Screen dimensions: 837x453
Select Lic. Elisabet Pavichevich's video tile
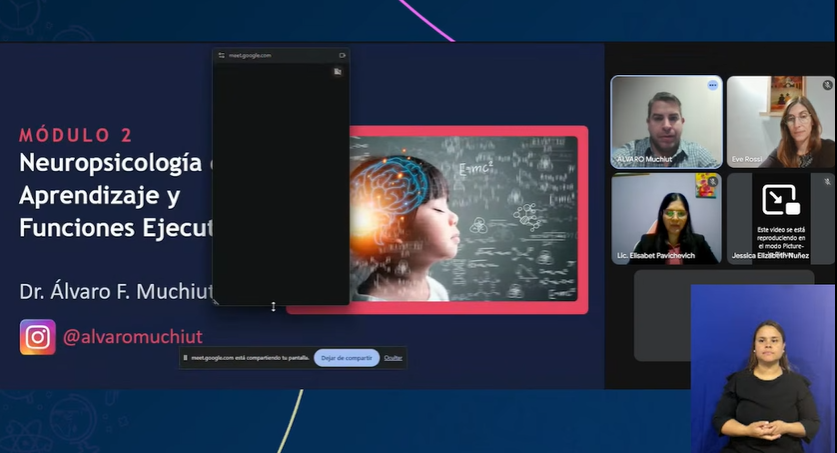(x=666, y=218)
